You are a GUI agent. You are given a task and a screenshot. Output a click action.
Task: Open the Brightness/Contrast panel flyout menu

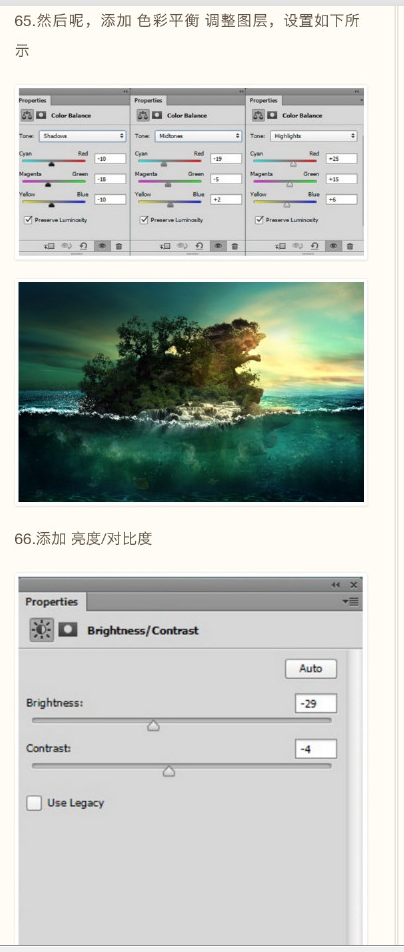pos(351,602)
